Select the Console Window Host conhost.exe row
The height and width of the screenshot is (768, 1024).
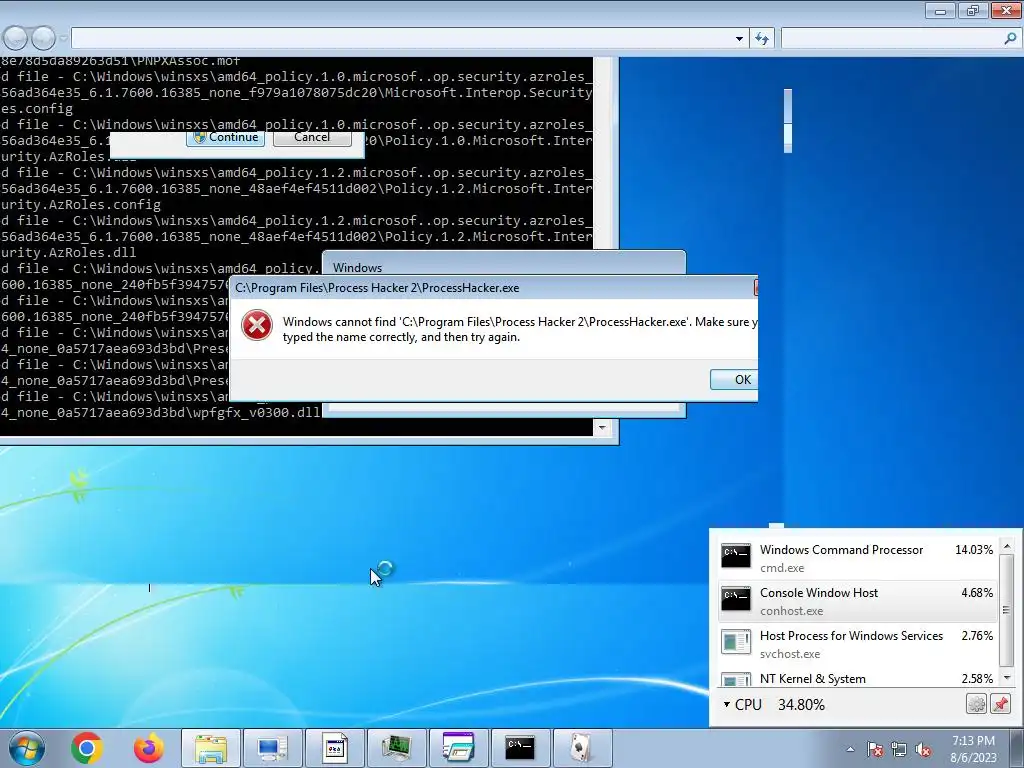tap(857, 601)
